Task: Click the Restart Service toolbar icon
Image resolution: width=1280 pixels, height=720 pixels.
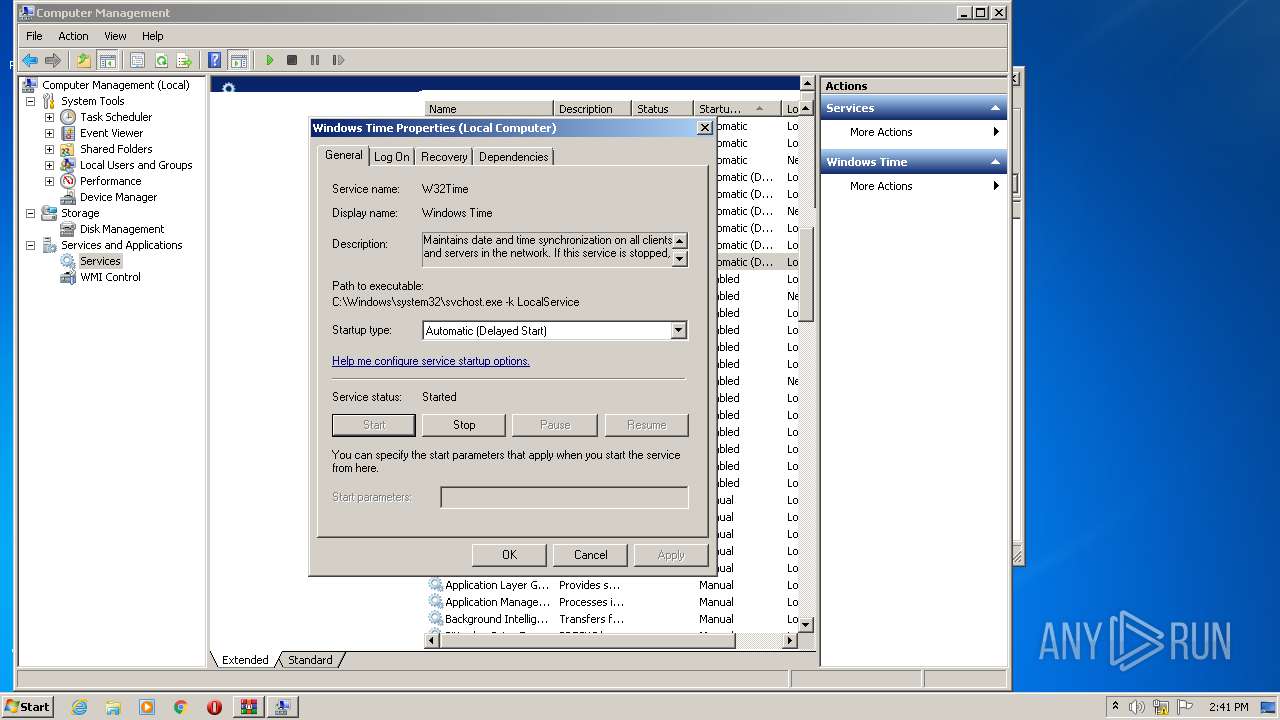Action: (x=338, y=60)
